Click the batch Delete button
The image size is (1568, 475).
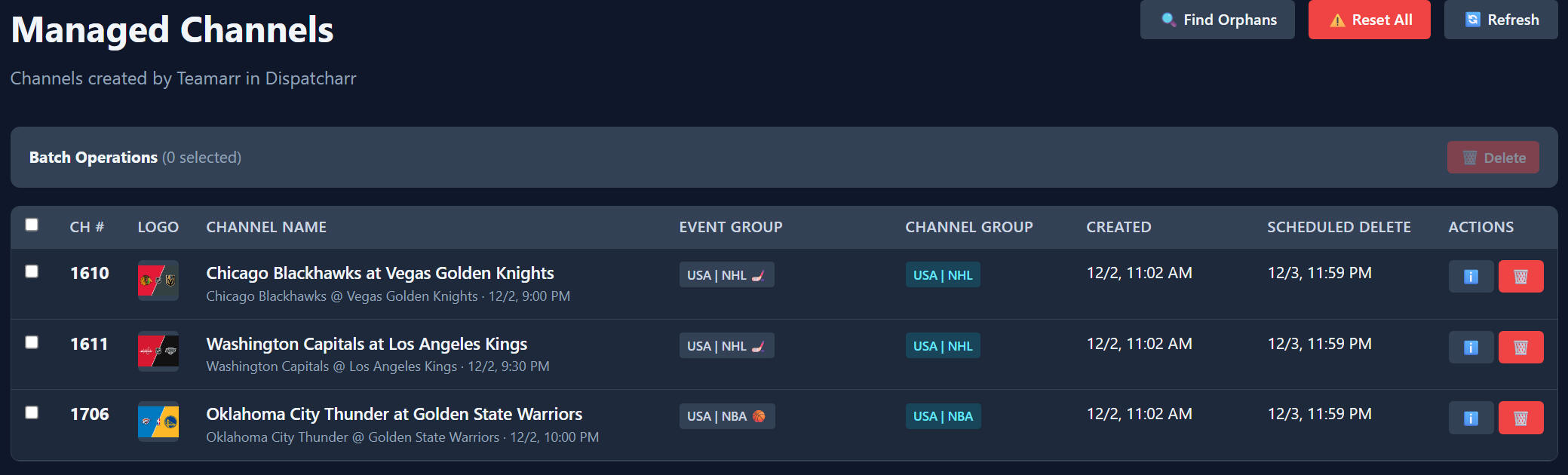click(x=1493, y=158)
